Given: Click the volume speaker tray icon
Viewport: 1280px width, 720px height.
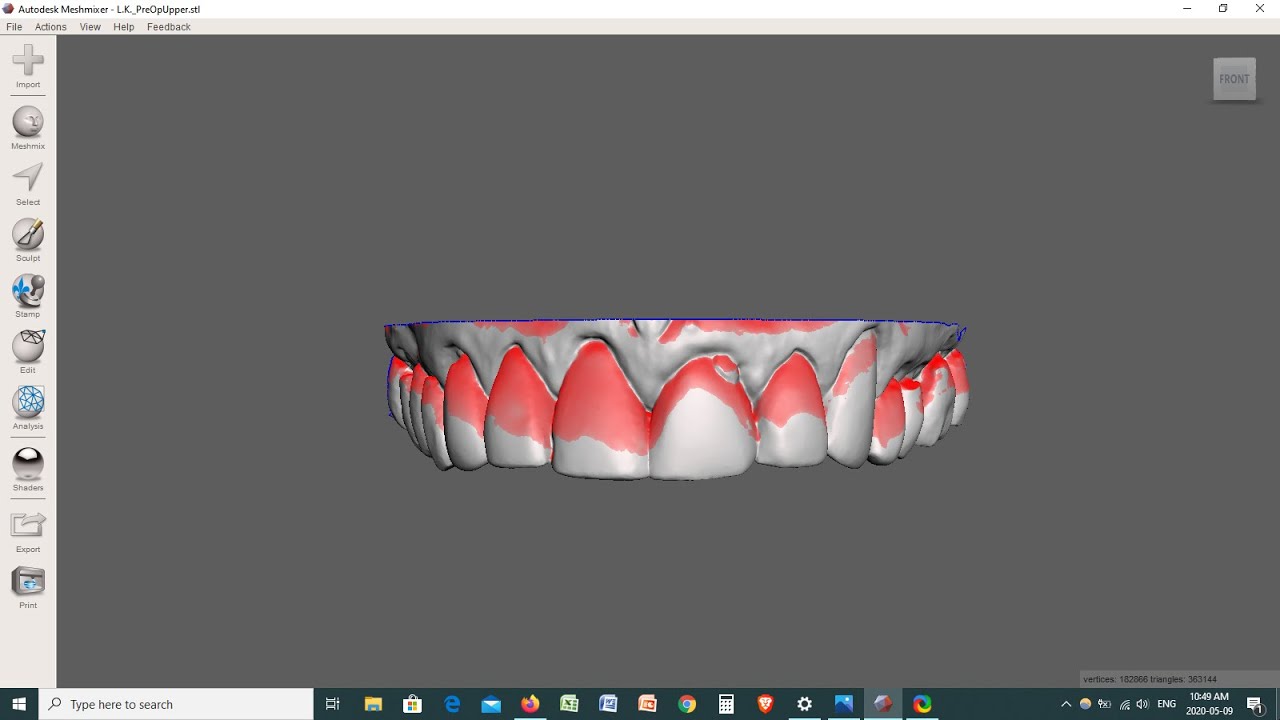Looking at the screenshot, I should (x=1143, y=704).
